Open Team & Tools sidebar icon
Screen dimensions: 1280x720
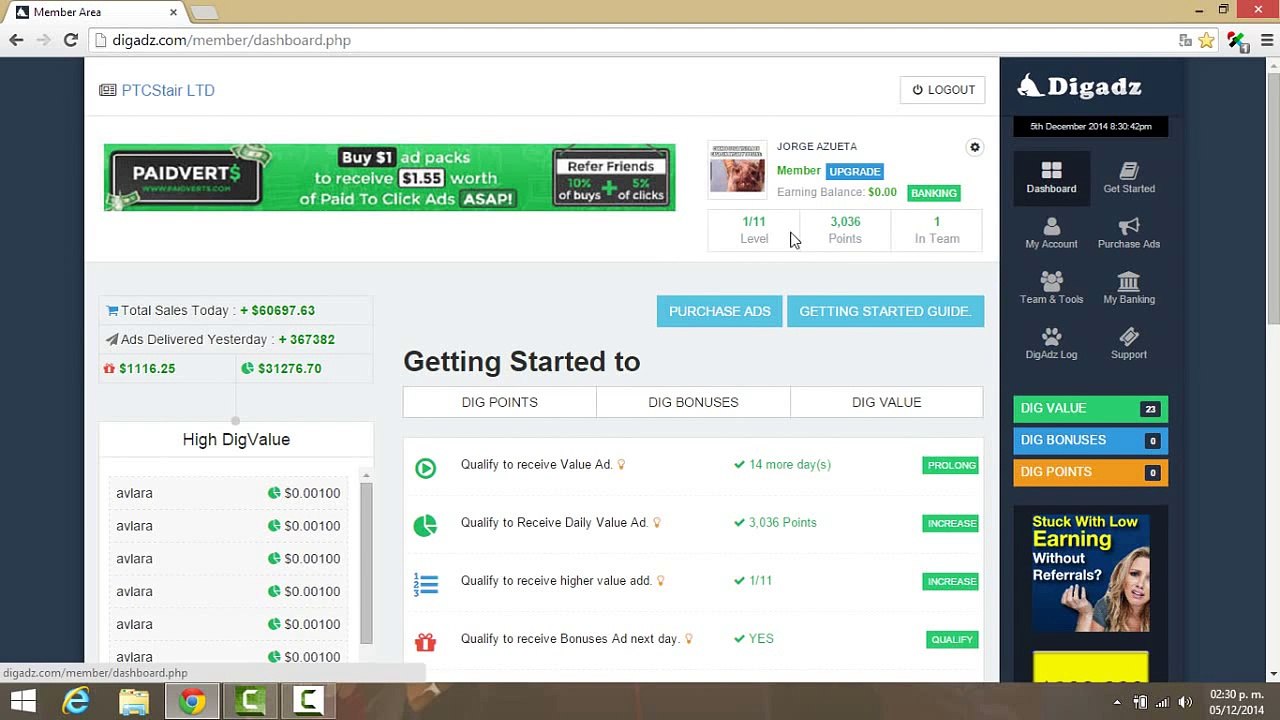pos(1051,288)
